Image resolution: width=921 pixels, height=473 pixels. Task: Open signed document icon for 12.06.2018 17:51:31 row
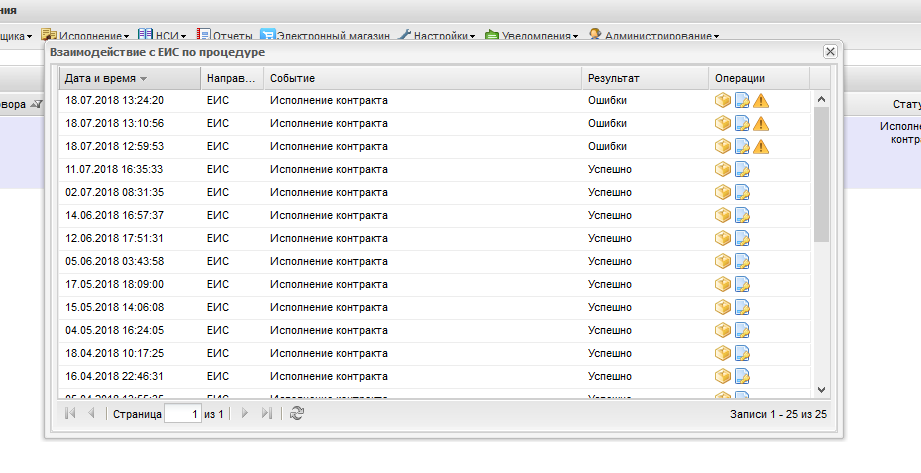pos(742,238)
